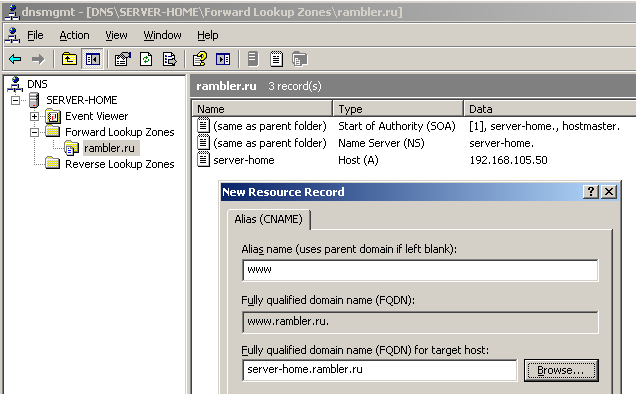Click the dialog's question mark help button
This screenshot has width=636, height=394.
[591, 192]
